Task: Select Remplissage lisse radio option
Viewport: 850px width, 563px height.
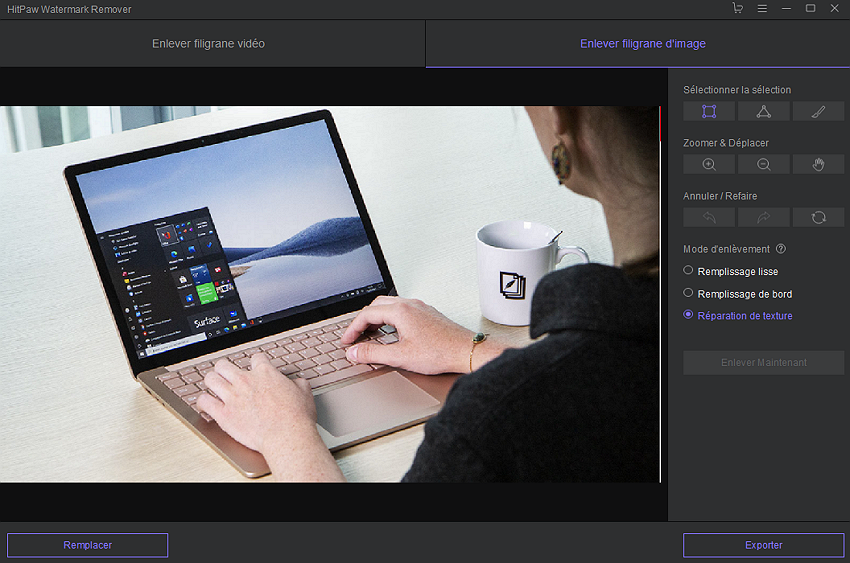Action: tap(688, 271)
